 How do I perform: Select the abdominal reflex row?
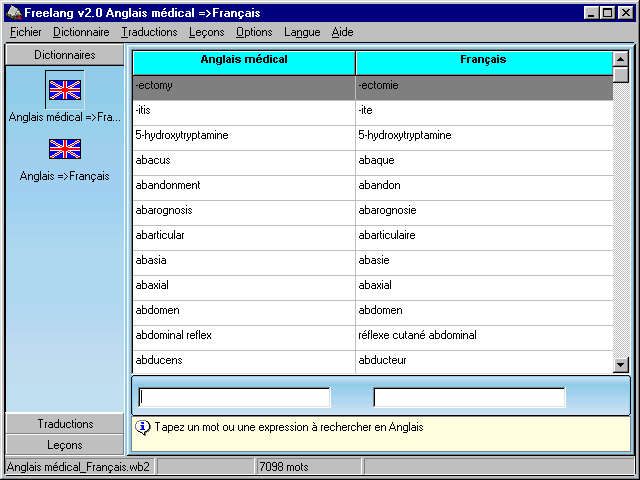[x=244, y=335]
